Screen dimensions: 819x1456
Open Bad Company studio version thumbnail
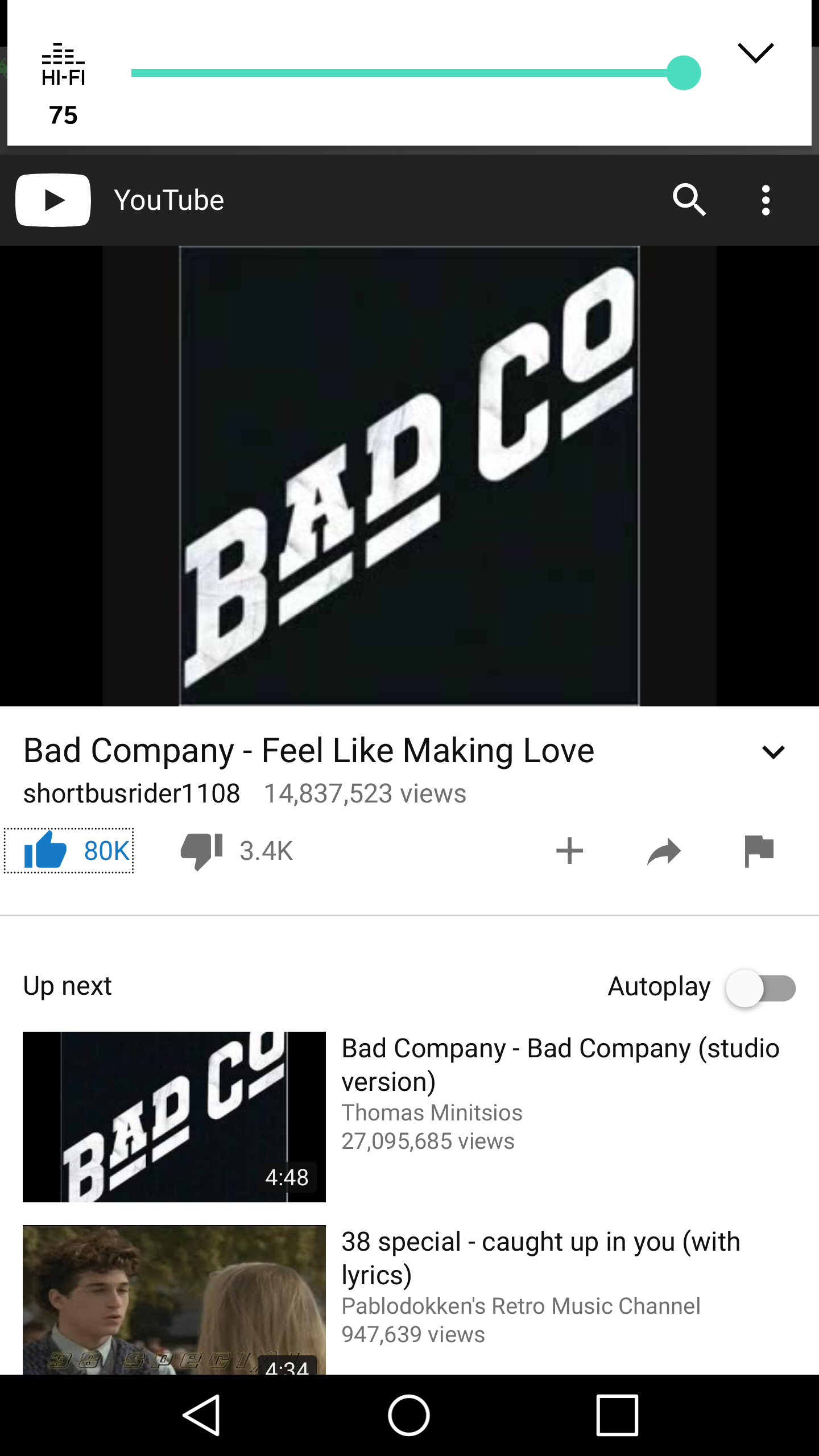[x=174, y=1116]
